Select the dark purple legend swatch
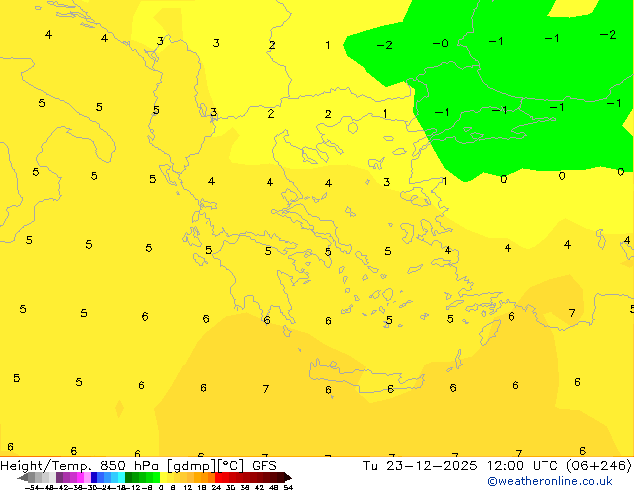 coord(59,478)
